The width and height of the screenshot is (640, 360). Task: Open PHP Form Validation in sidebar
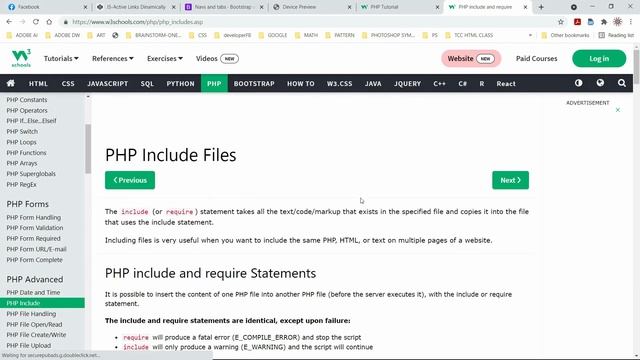click(35, 228)
